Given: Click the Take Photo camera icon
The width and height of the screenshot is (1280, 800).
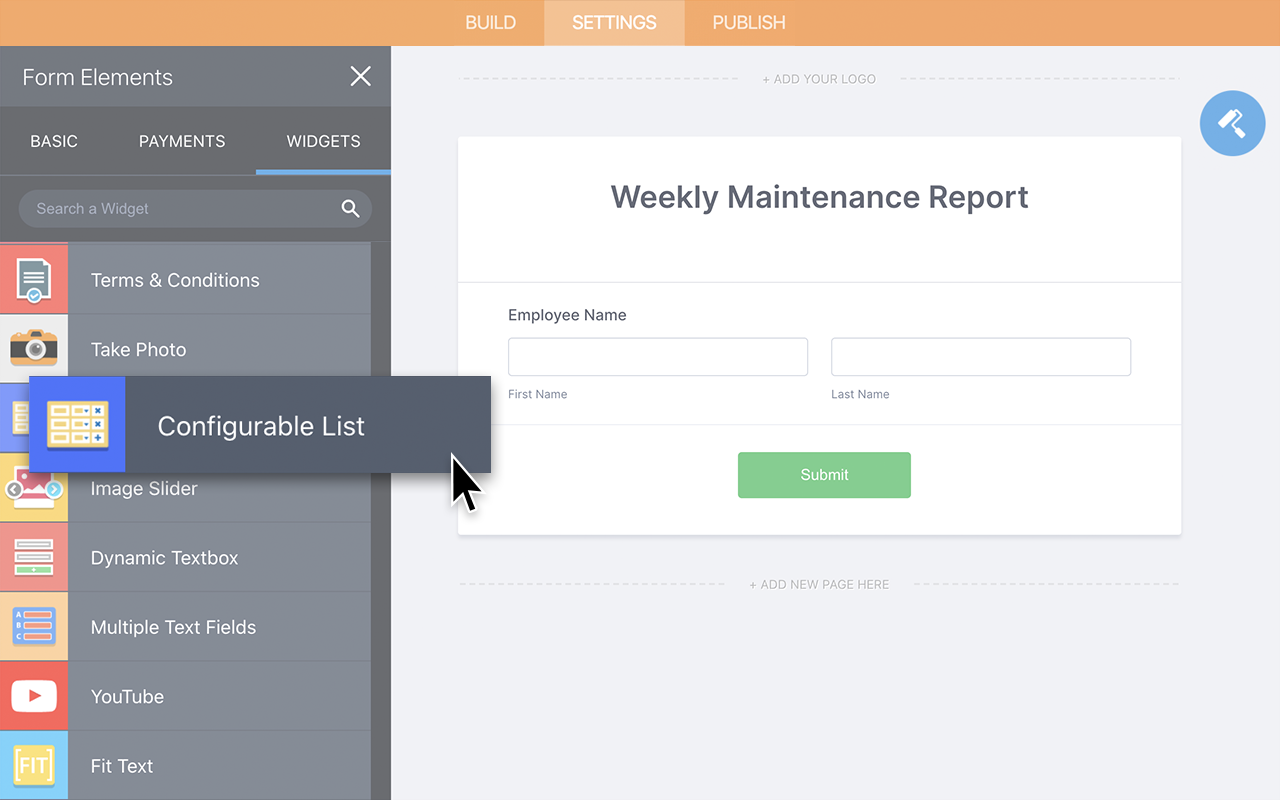Looking at the screenshot, I should coord(34,347).
